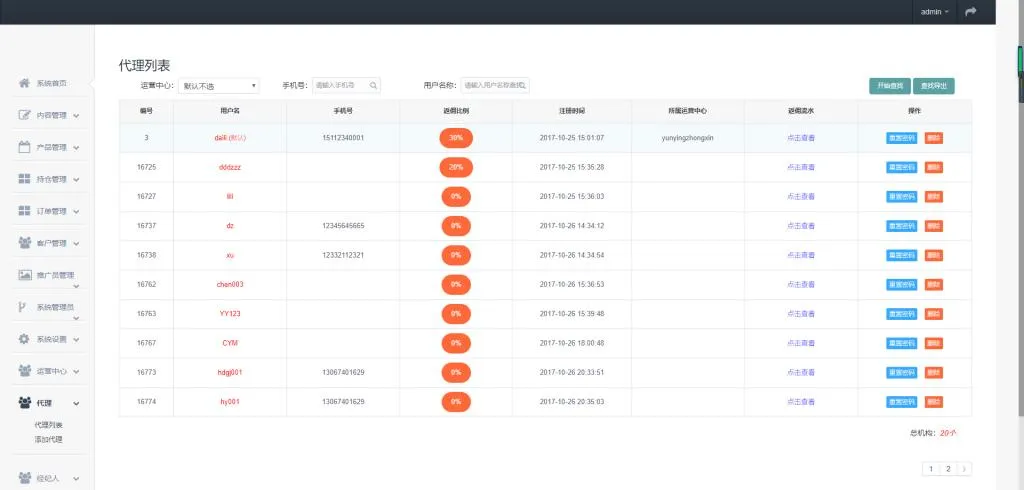Click the page 1 pagination button
The width and height of the screenshot is (1024, 490).
(x=931, y=468)
